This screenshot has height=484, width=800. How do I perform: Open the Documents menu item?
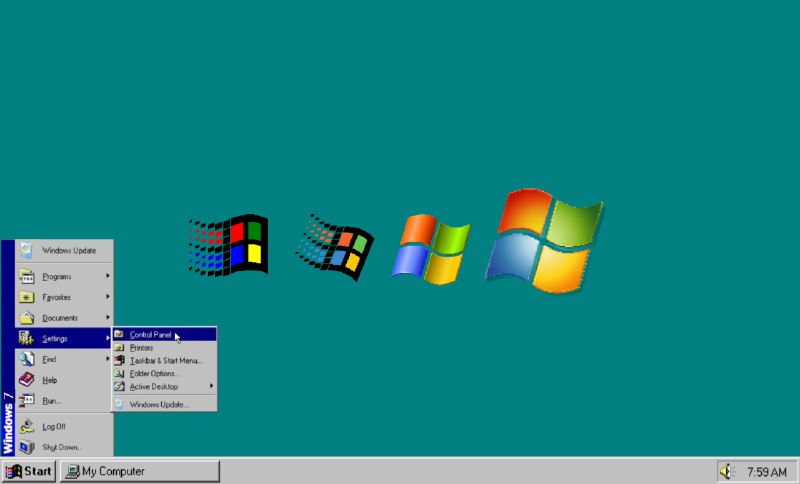point(64,318)
